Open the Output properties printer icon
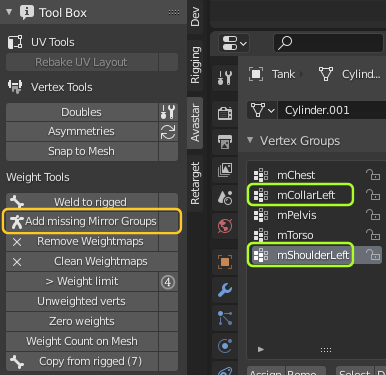Viewport: 386px width, 375px height. pos(225,142)
